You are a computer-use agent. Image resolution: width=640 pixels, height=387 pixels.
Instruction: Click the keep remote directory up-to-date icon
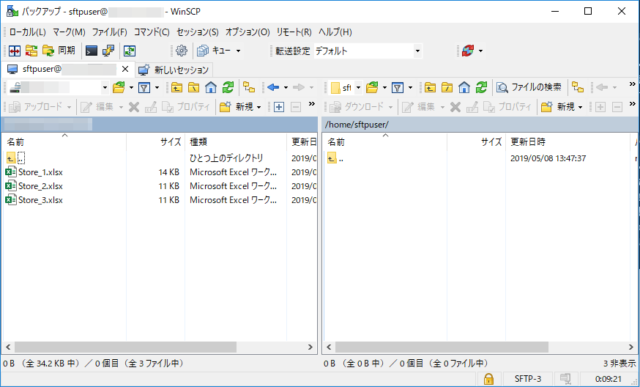[x=130, y=51]
